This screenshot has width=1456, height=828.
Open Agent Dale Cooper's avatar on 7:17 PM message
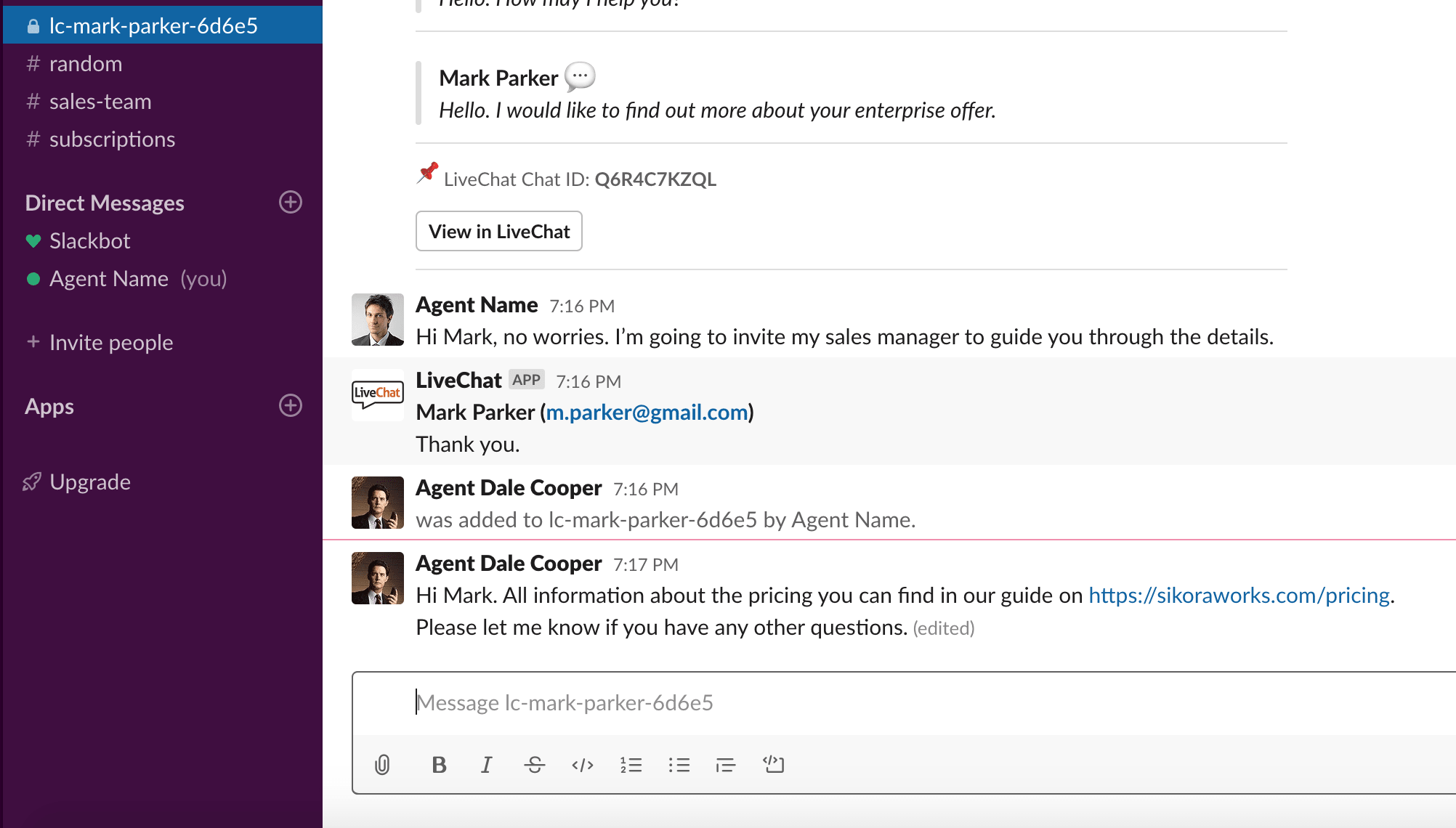378,578
